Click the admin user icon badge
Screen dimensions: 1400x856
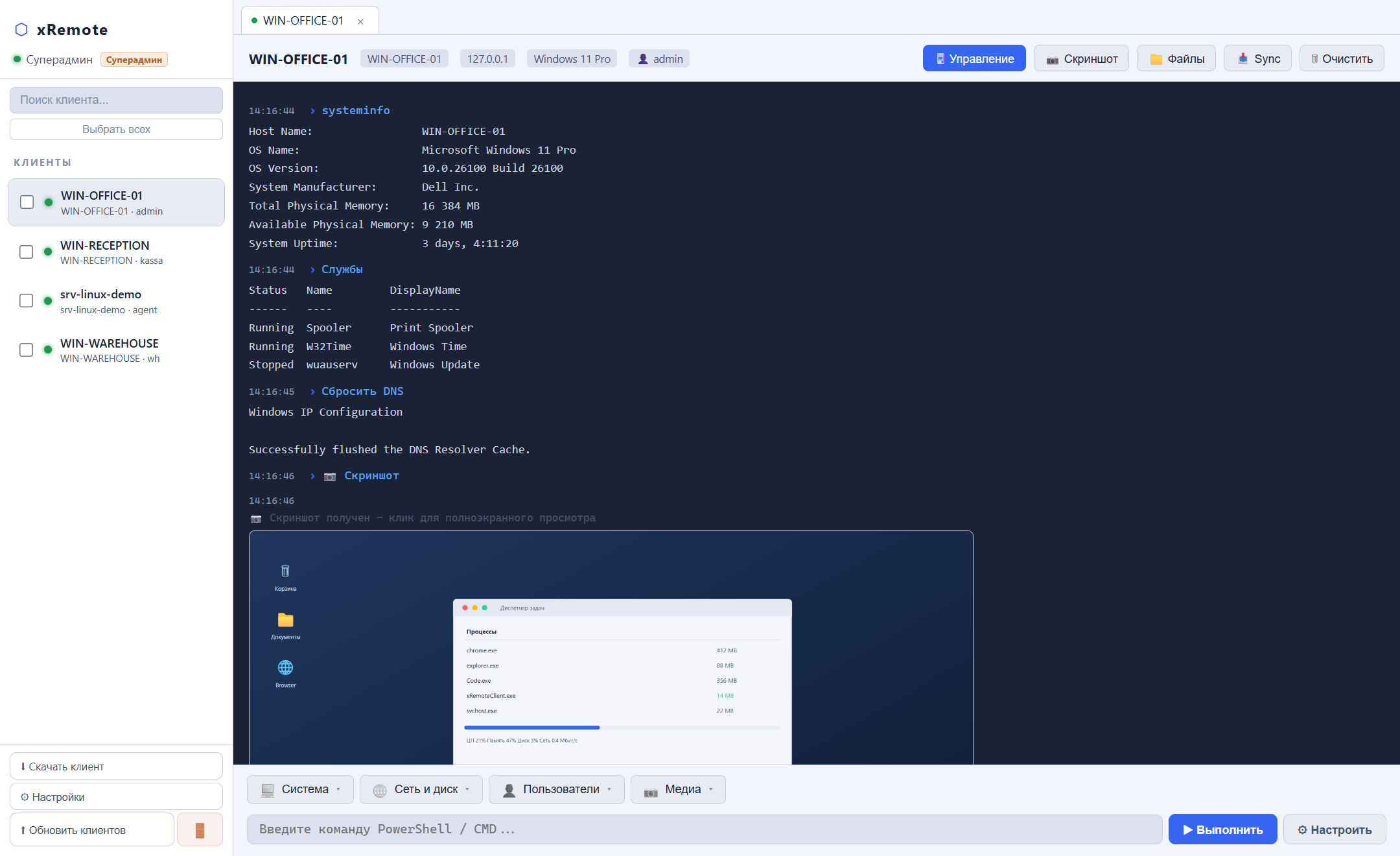click(x=643, y=59)
